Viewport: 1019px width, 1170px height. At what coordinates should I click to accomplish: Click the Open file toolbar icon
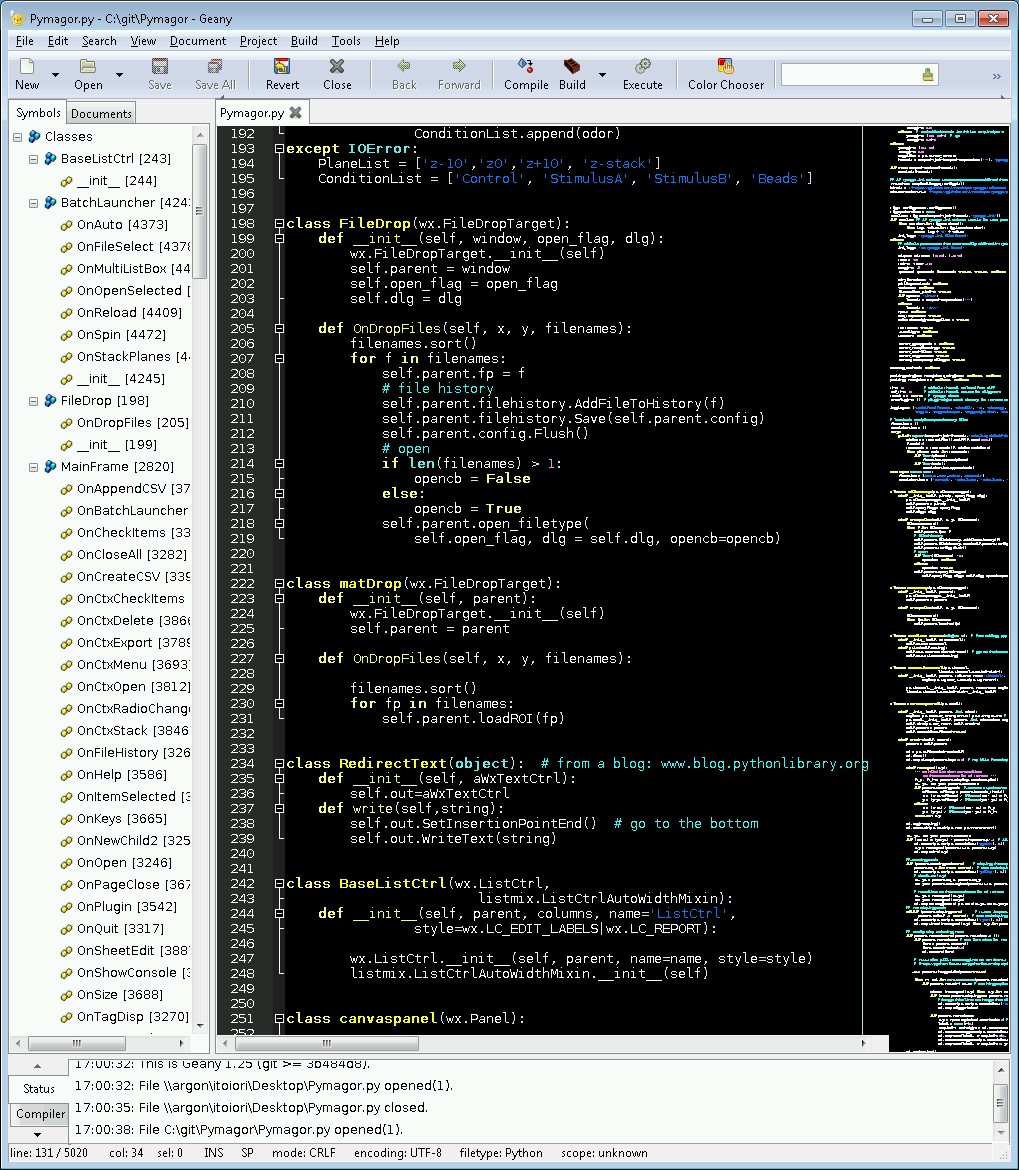coord(88,66)
